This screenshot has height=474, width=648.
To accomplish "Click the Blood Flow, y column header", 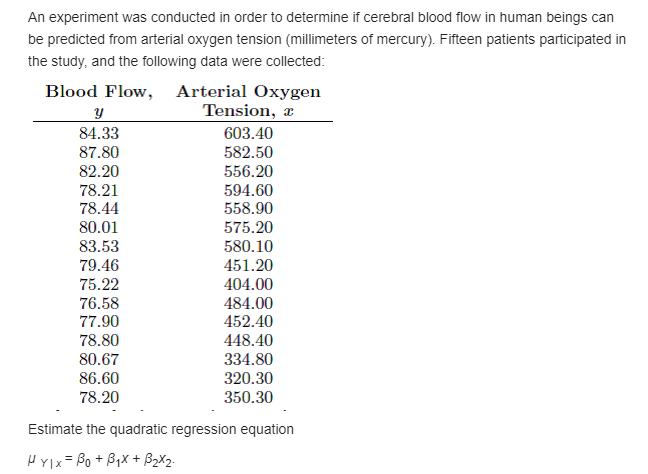I will pyautogui.click(x=99, y=101).
